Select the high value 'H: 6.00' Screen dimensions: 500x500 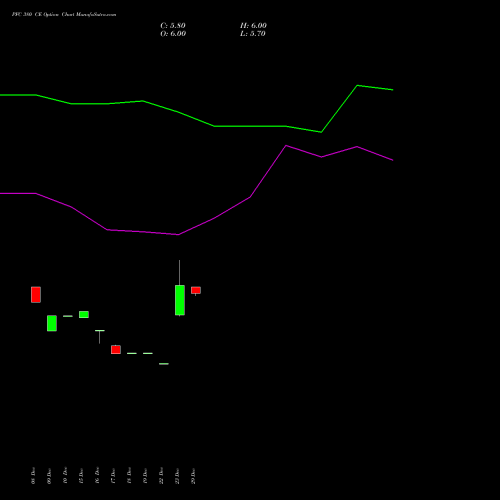click(253, 26)
